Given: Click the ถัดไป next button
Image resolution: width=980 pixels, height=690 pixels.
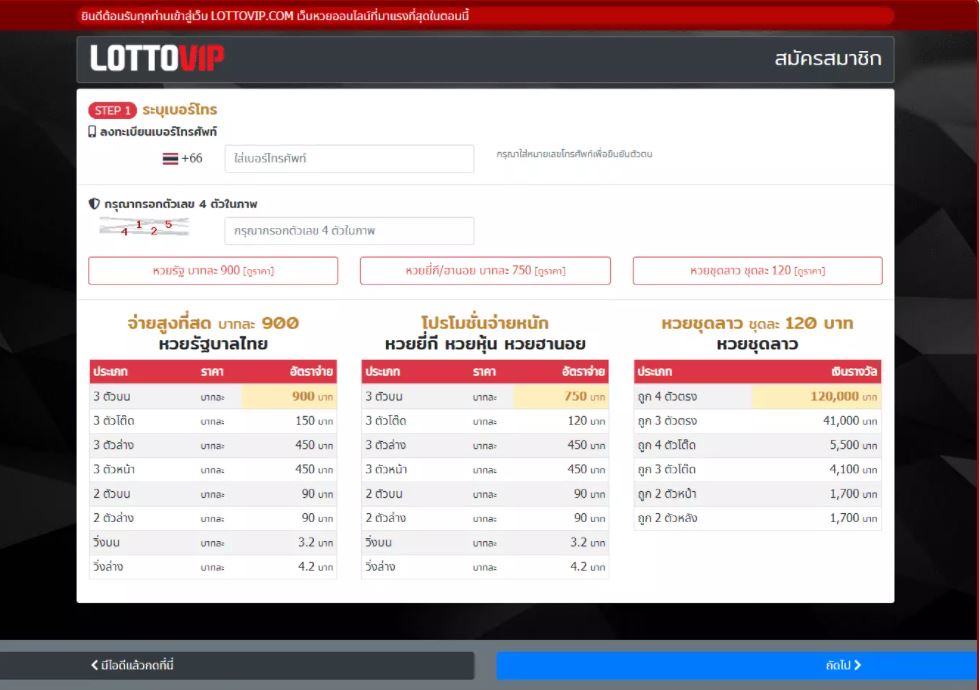Looking at the screenshot, I should tap(736, 666).
